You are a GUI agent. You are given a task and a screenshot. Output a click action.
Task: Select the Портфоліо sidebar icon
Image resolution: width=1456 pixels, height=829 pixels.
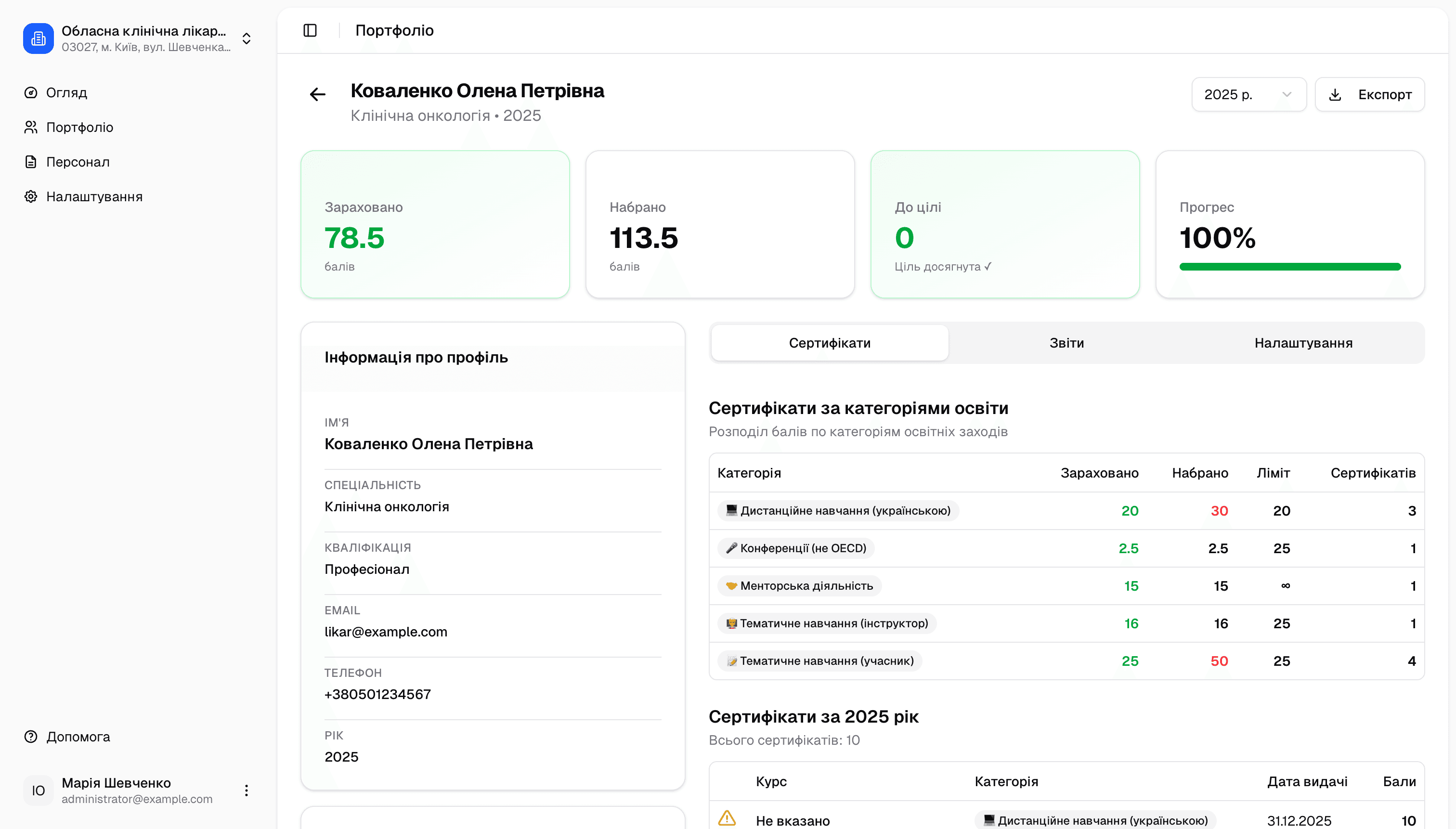point(31,127)
